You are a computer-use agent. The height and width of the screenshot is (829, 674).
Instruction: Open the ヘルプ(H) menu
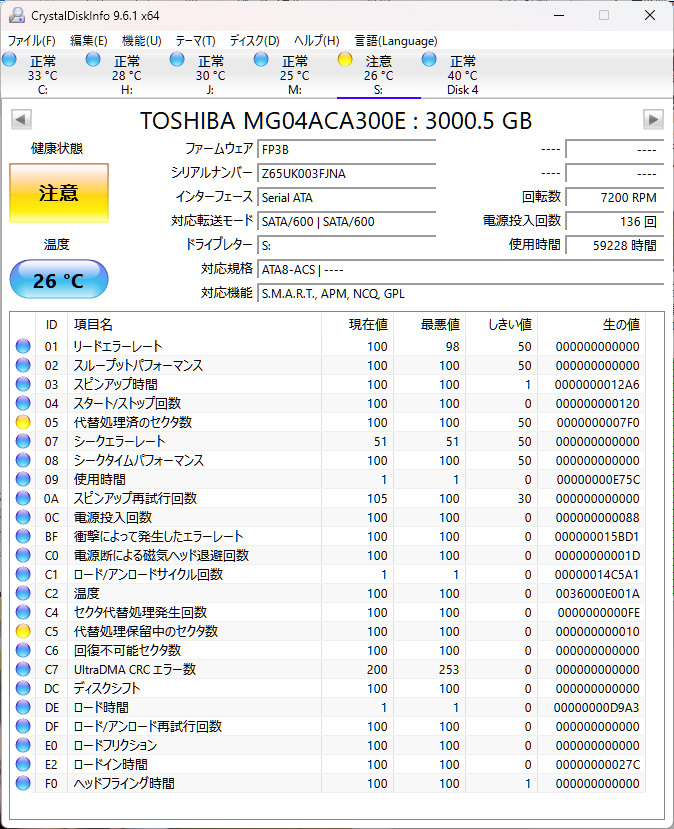click(x=316, y=41)
